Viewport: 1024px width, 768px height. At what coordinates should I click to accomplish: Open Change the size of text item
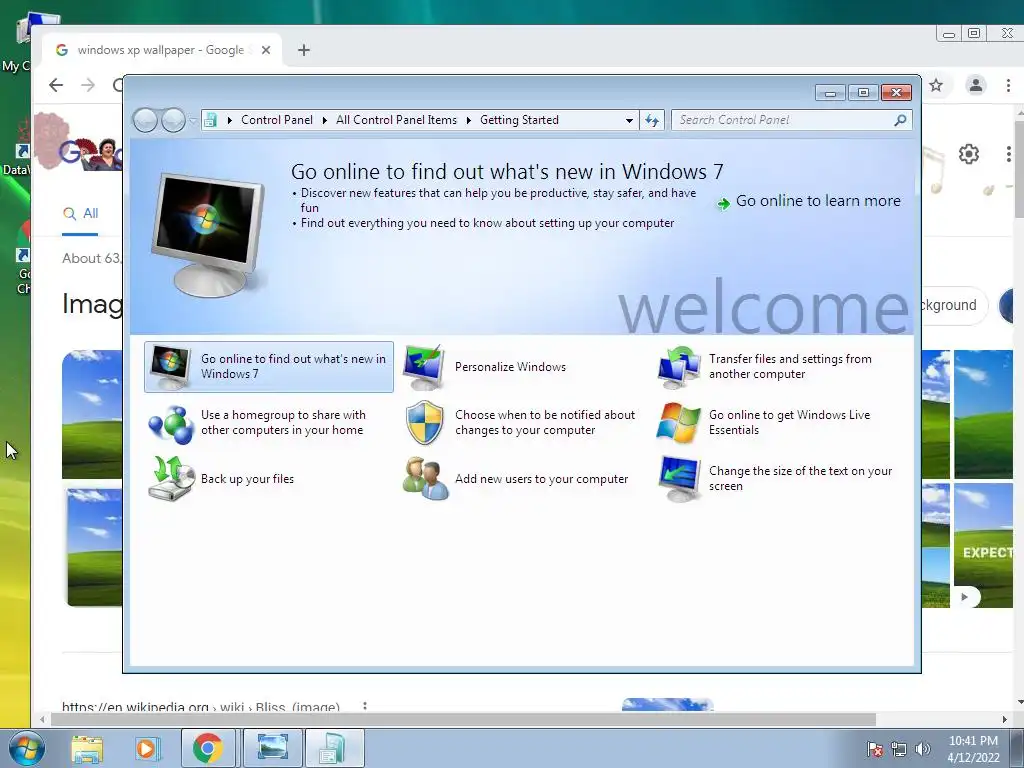(x=775, y=479)
